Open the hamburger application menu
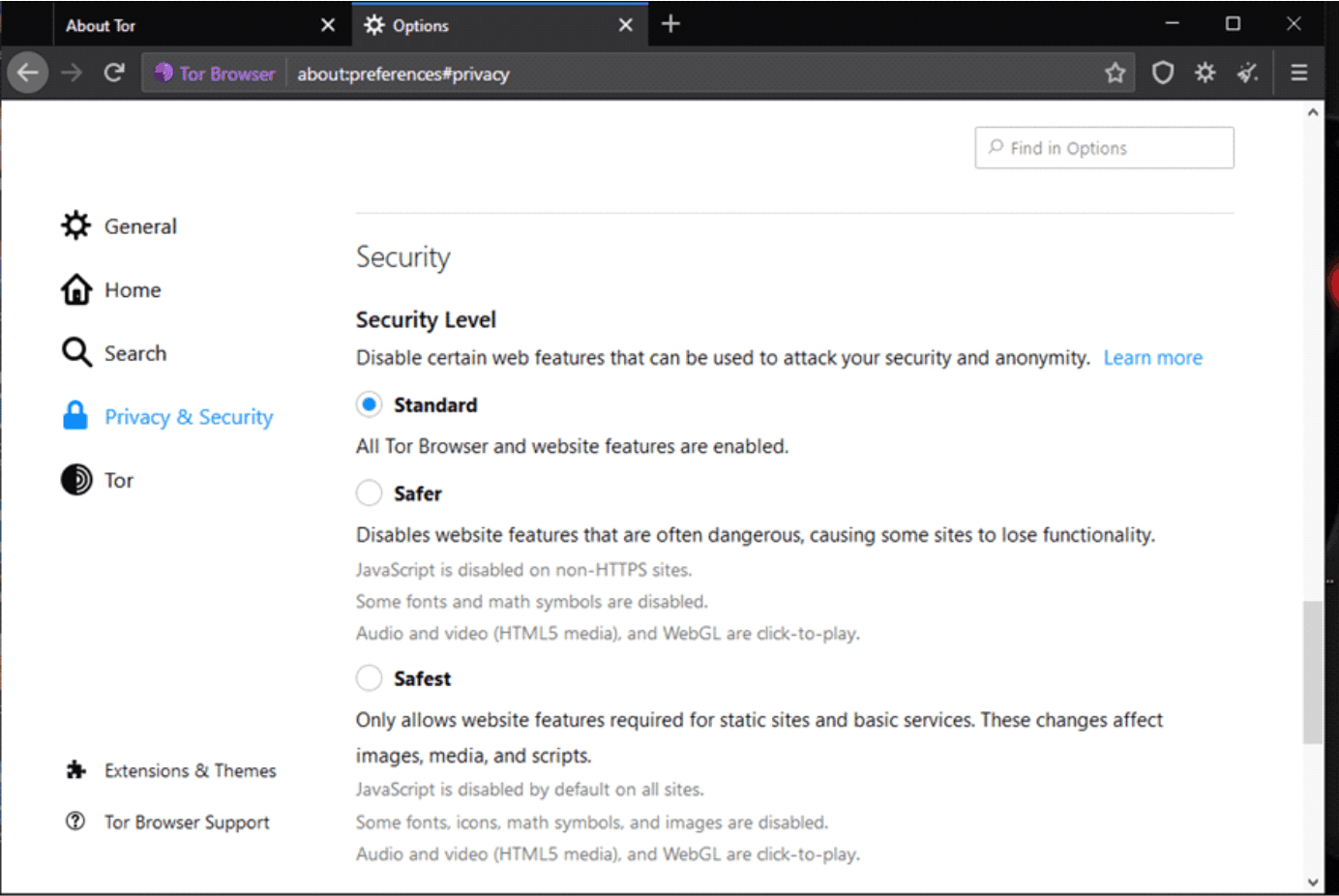The height and width of the screenshot is (896, 1339). (x=1299, y=73)
